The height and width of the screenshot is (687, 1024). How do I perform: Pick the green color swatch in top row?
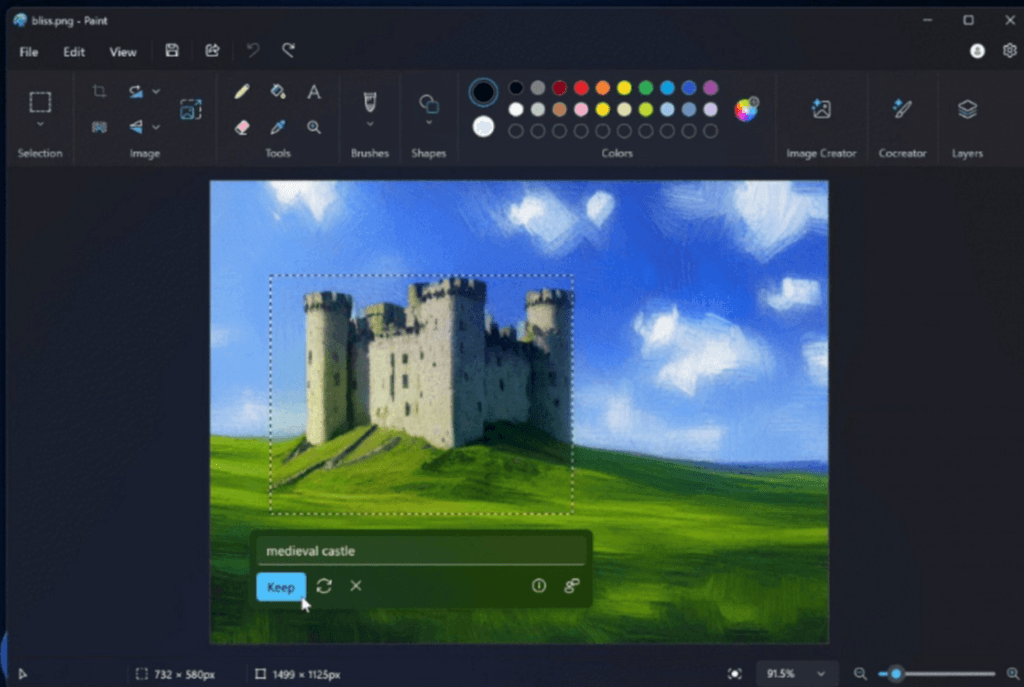646,88
